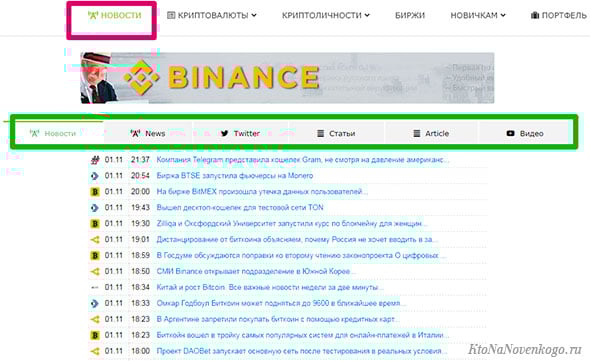This screenshot has height=361, width=590.
Task: Click source icon beside DAOBet mainnet news
Action: pyautogui.click(x=95, y=351)
